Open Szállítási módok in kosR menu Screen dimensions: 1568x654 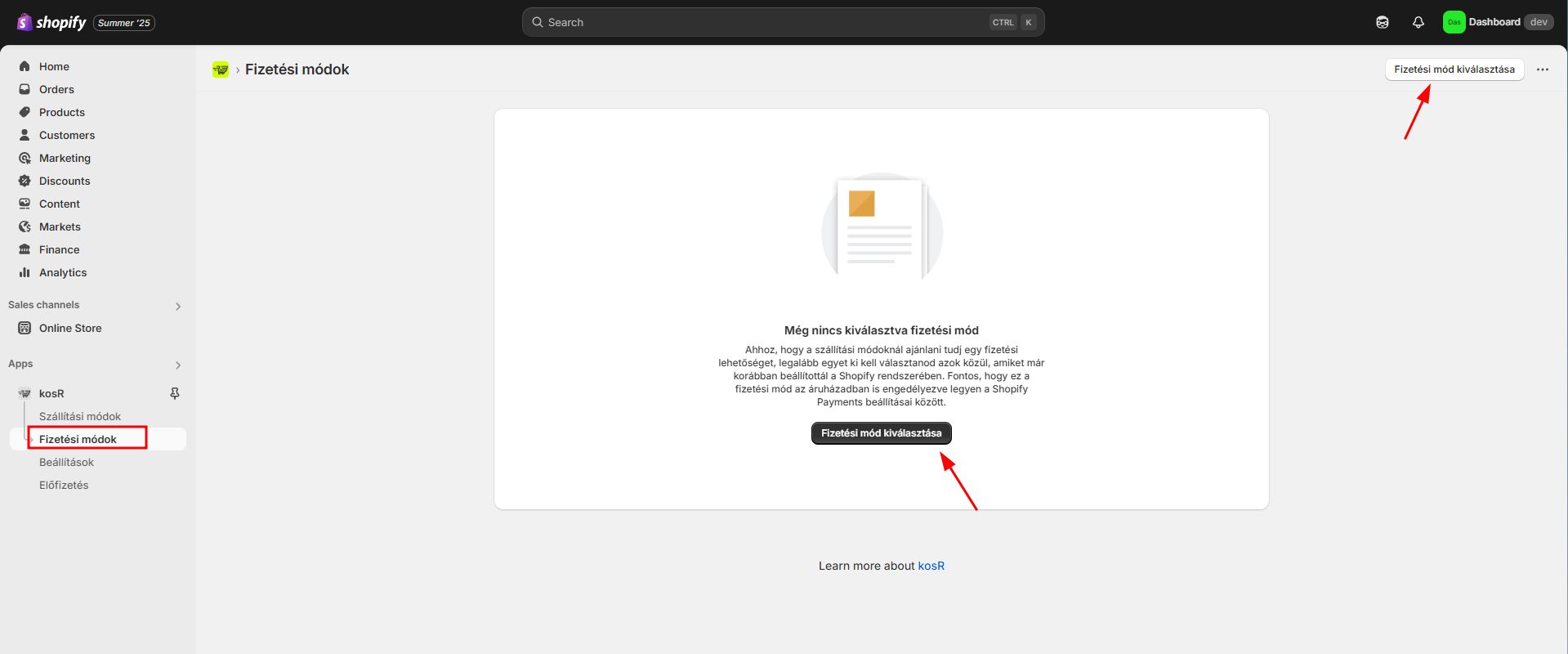tap(80, 416)
